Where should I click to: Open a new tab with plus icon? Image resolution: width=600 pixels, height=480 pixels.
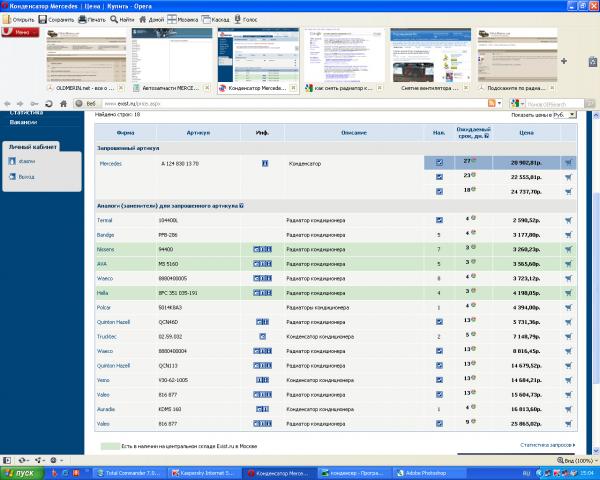coord(564,61)
